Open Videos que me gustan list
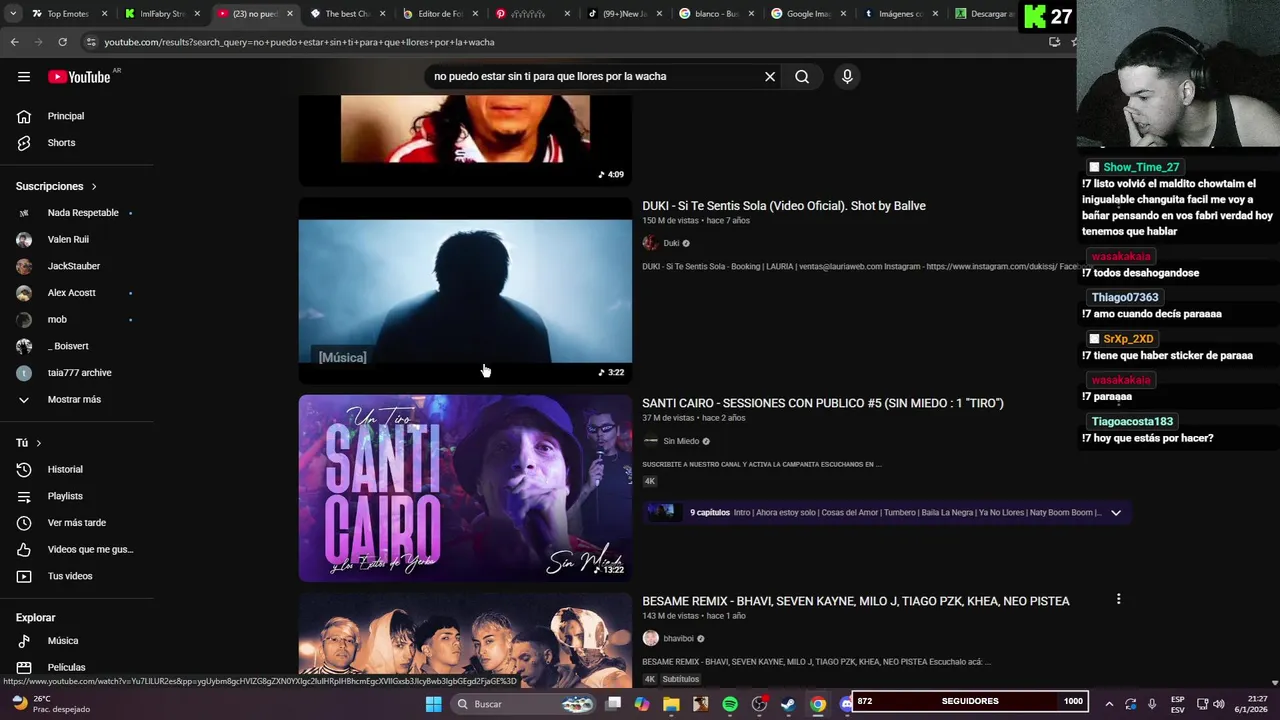The image size is (1280, 720). point(77,550)
